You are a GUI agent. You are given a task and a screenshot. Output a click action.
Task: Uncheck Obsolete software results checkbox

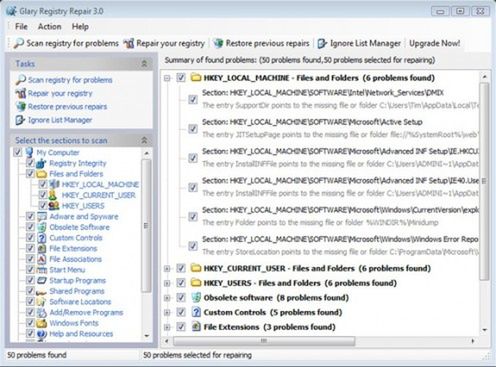181,297
